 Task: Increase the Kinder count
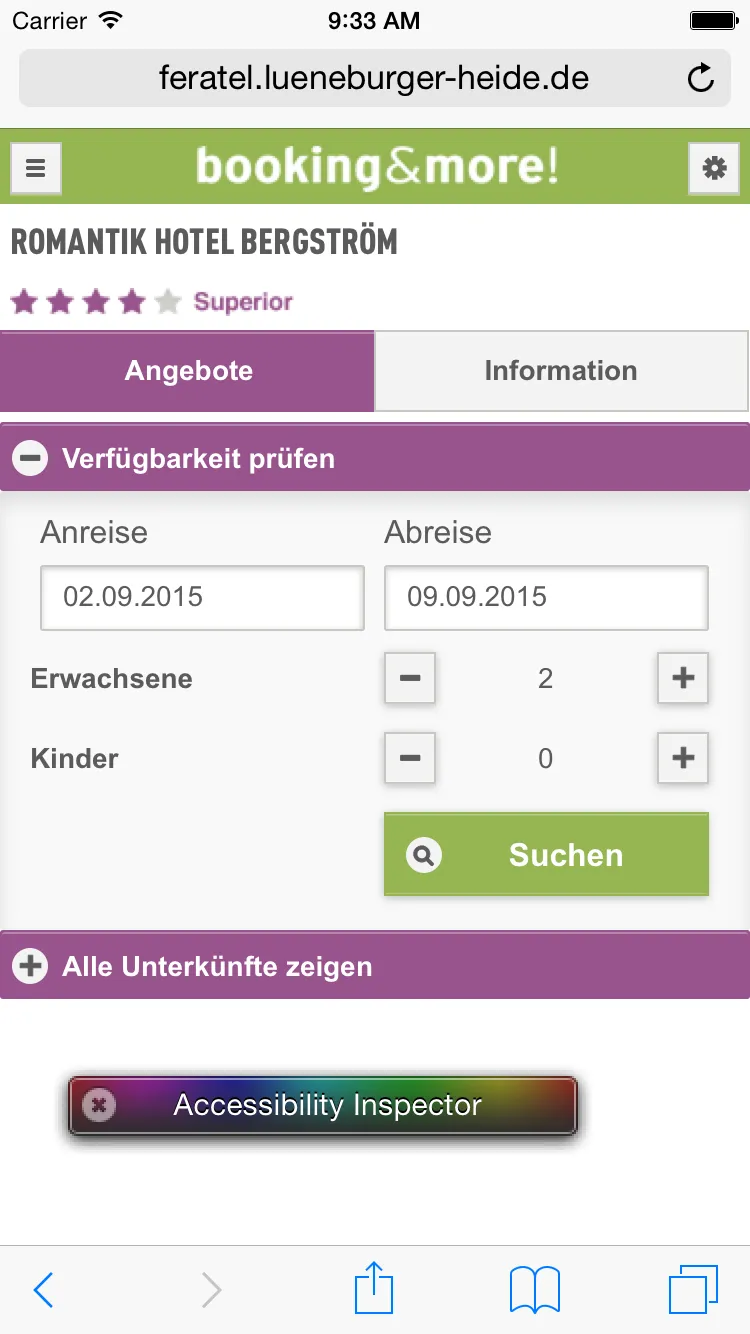pos(683,758)
